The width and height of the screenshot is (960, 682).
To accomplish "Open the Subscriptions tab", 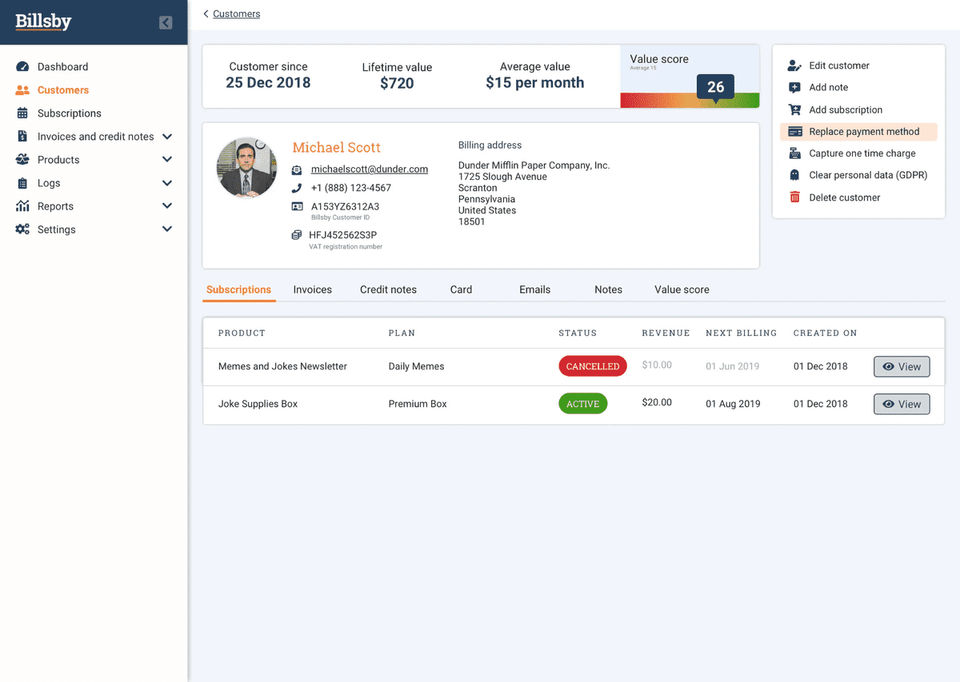I will (239, 290).
